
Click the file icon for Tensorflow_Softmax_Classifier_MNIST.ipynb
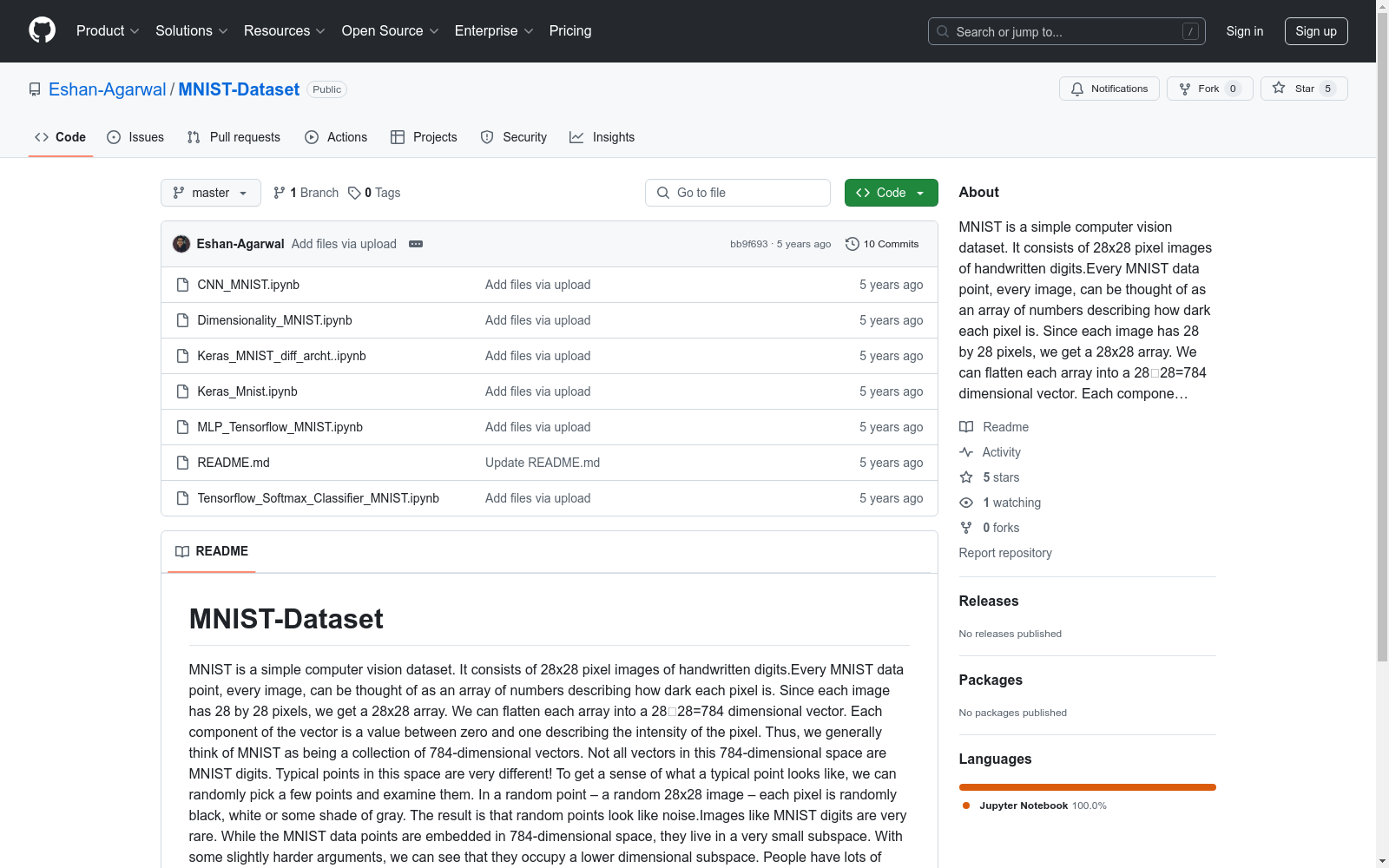pos(182,498)
